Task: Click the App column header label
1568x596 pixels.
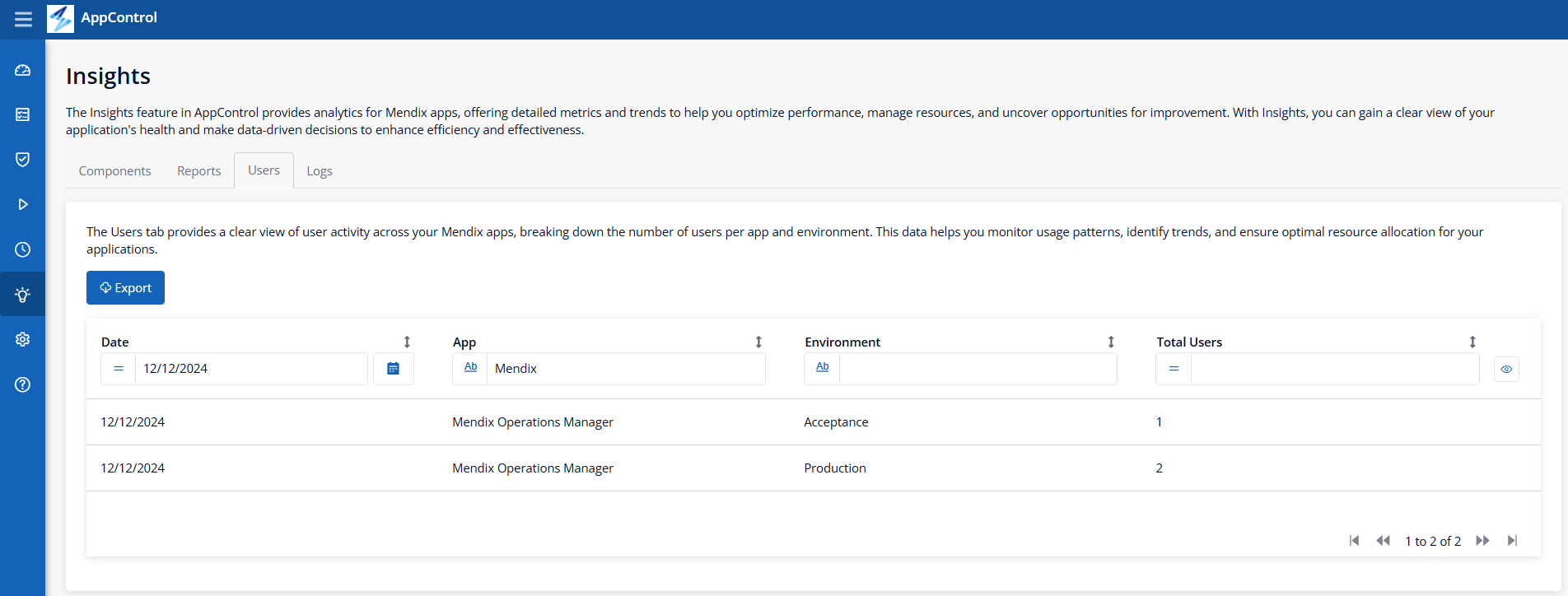Action: [464, 342]
